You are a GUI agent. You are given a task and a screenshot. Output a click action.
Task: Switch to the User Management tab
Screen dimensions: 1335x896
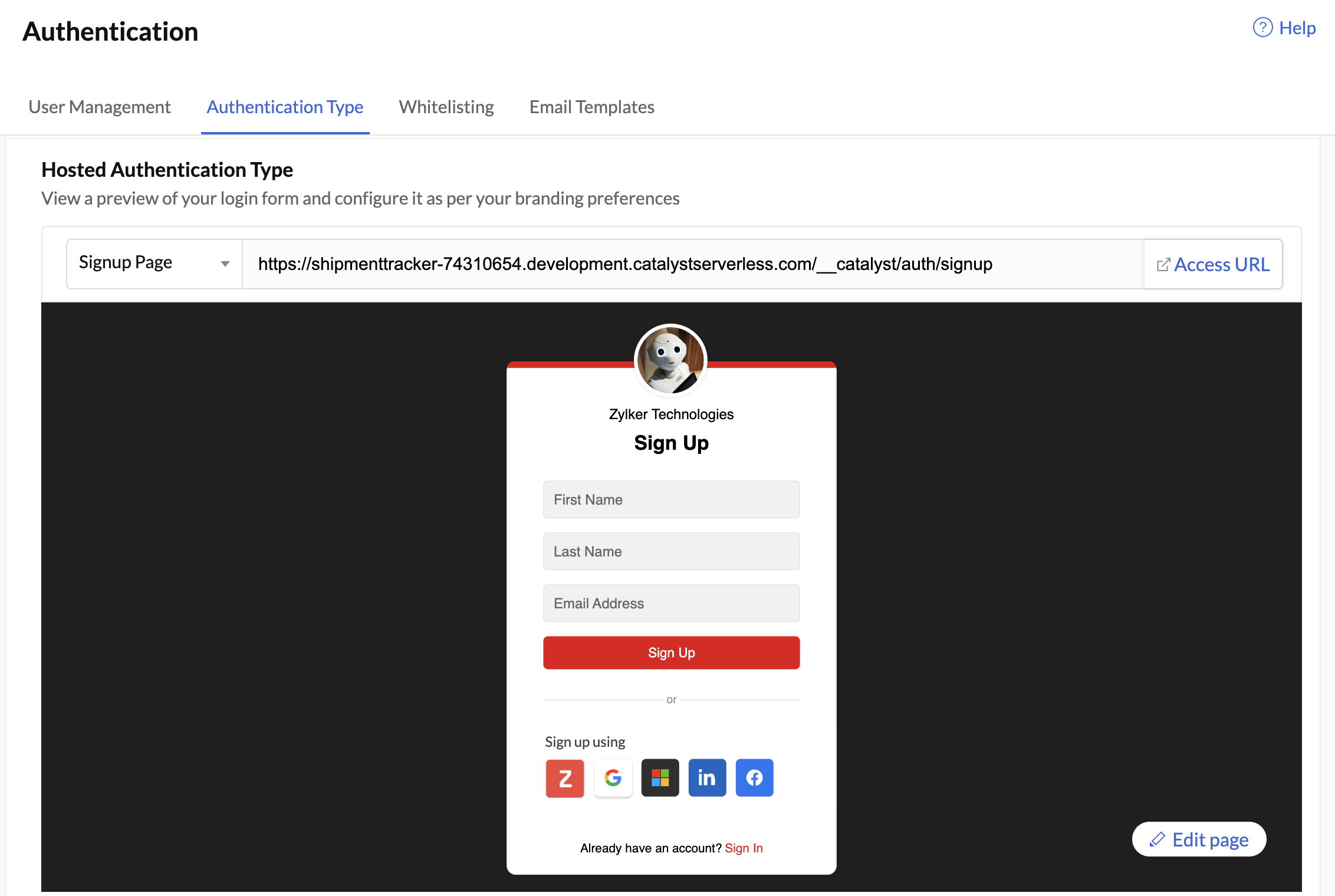[99, 107]
